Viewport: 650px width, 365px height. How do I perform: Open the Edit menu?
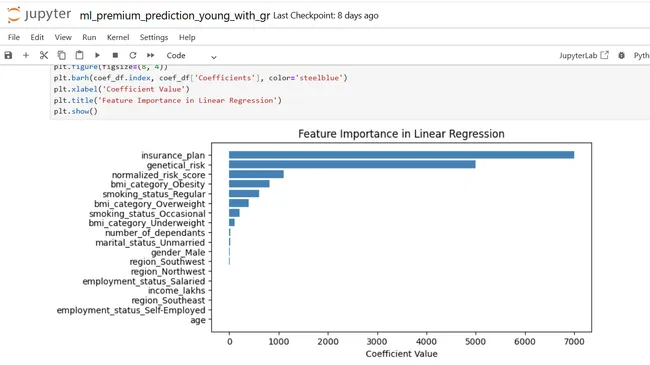(x=37, y=37)
